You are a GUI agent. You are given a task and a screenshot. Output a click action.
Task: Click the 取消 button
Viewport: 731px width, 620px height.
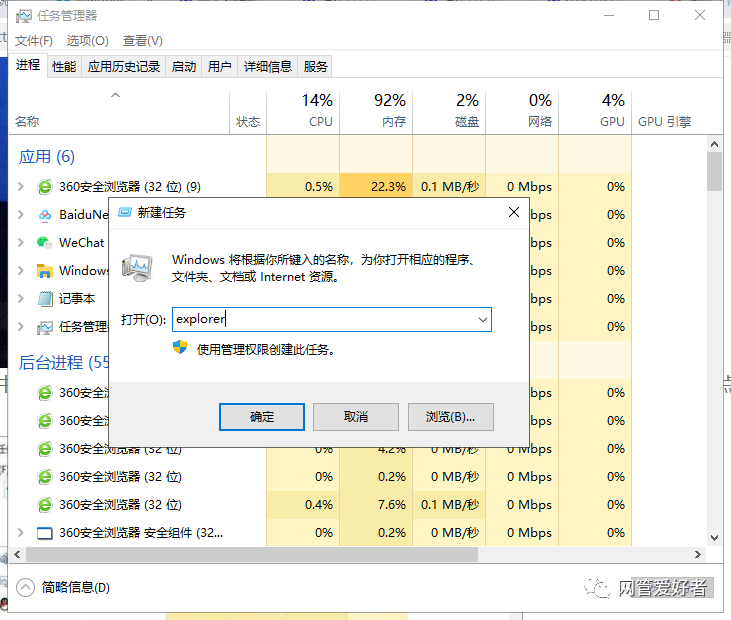coord(356,417)
